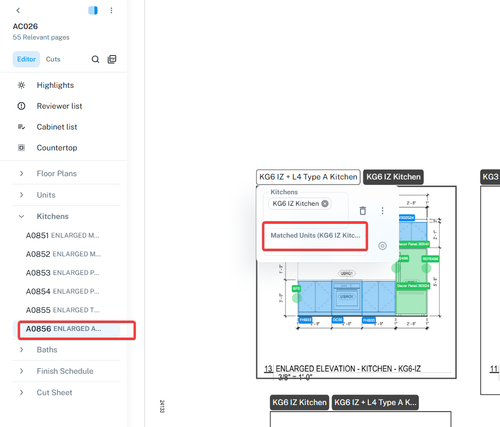This screenshot has width=500, height=427.
Task: Expand the Units chevron
Action: [21, 195]
